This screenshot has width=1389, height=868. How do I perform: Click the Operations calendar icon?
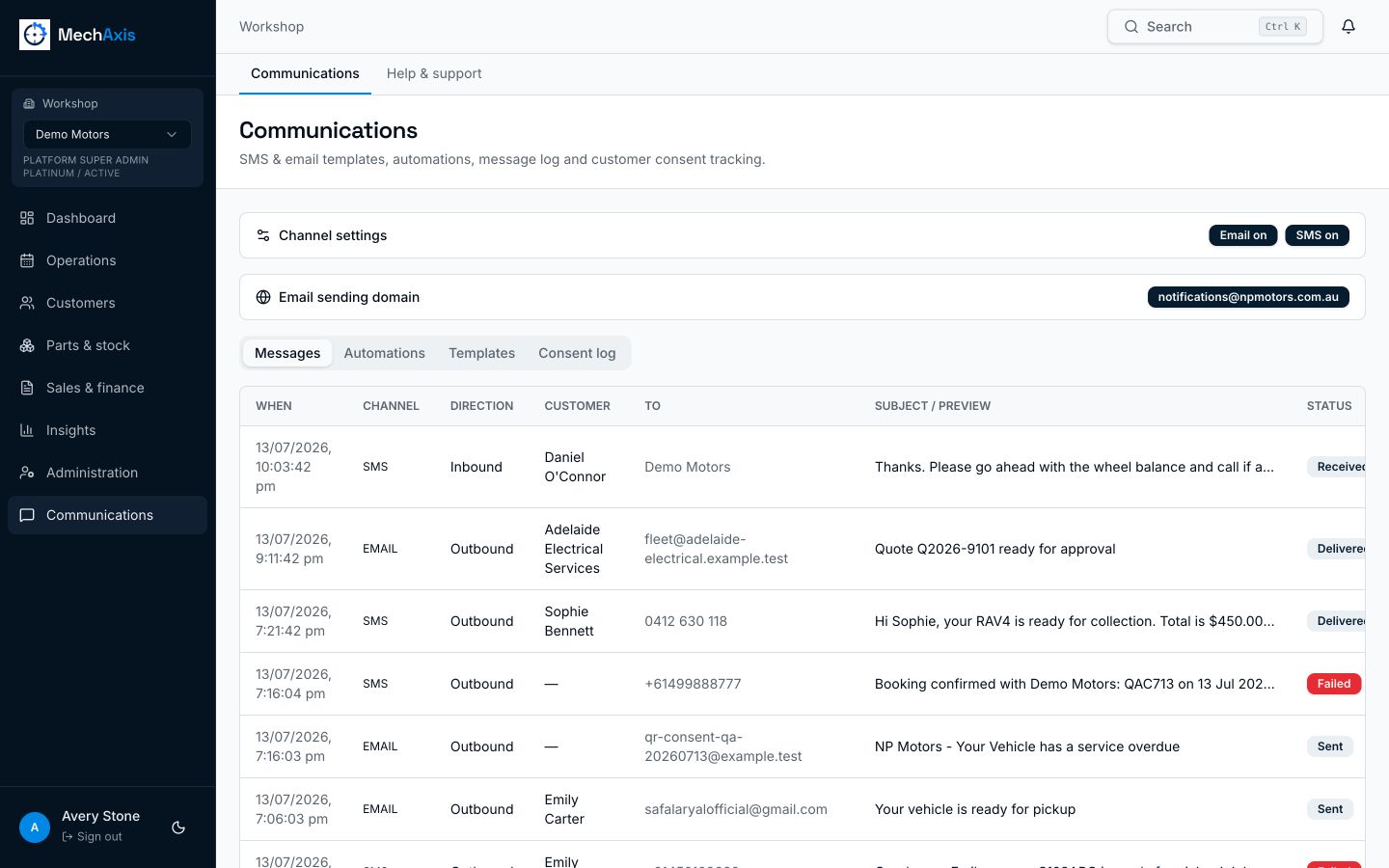pyautogui.click(x=27, y=260)
